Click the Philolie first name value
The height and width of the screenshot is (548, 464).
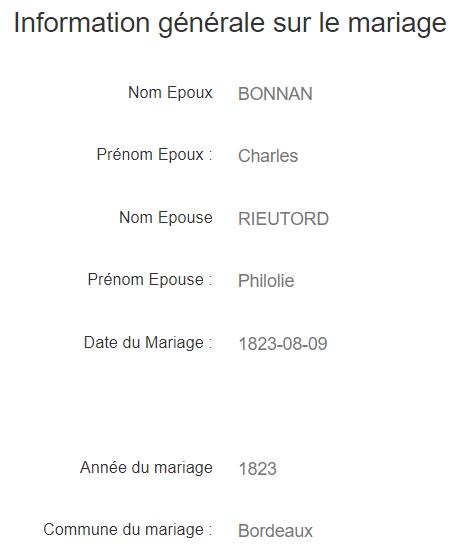click(x=266, y=281)
